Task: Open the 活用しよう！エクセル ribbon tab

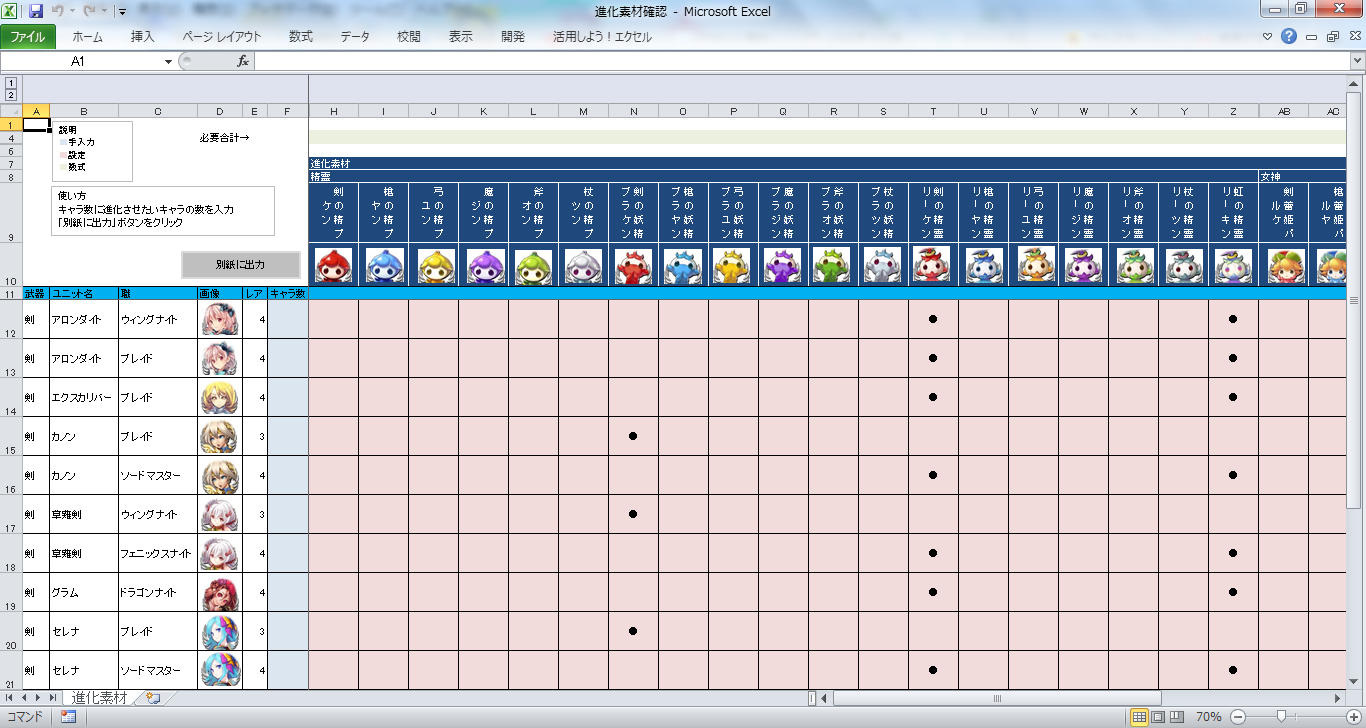Action: coord(603,37)
